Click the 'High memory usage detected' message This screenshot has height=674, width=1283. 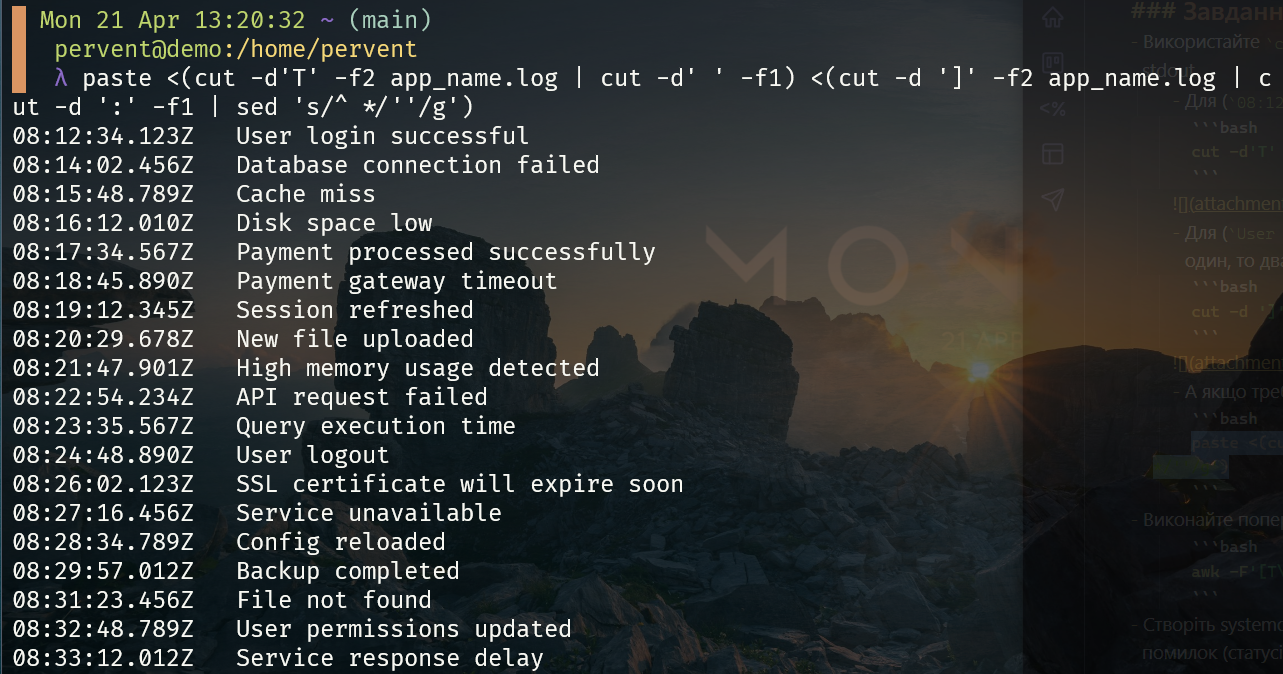[x=417, y=368]
